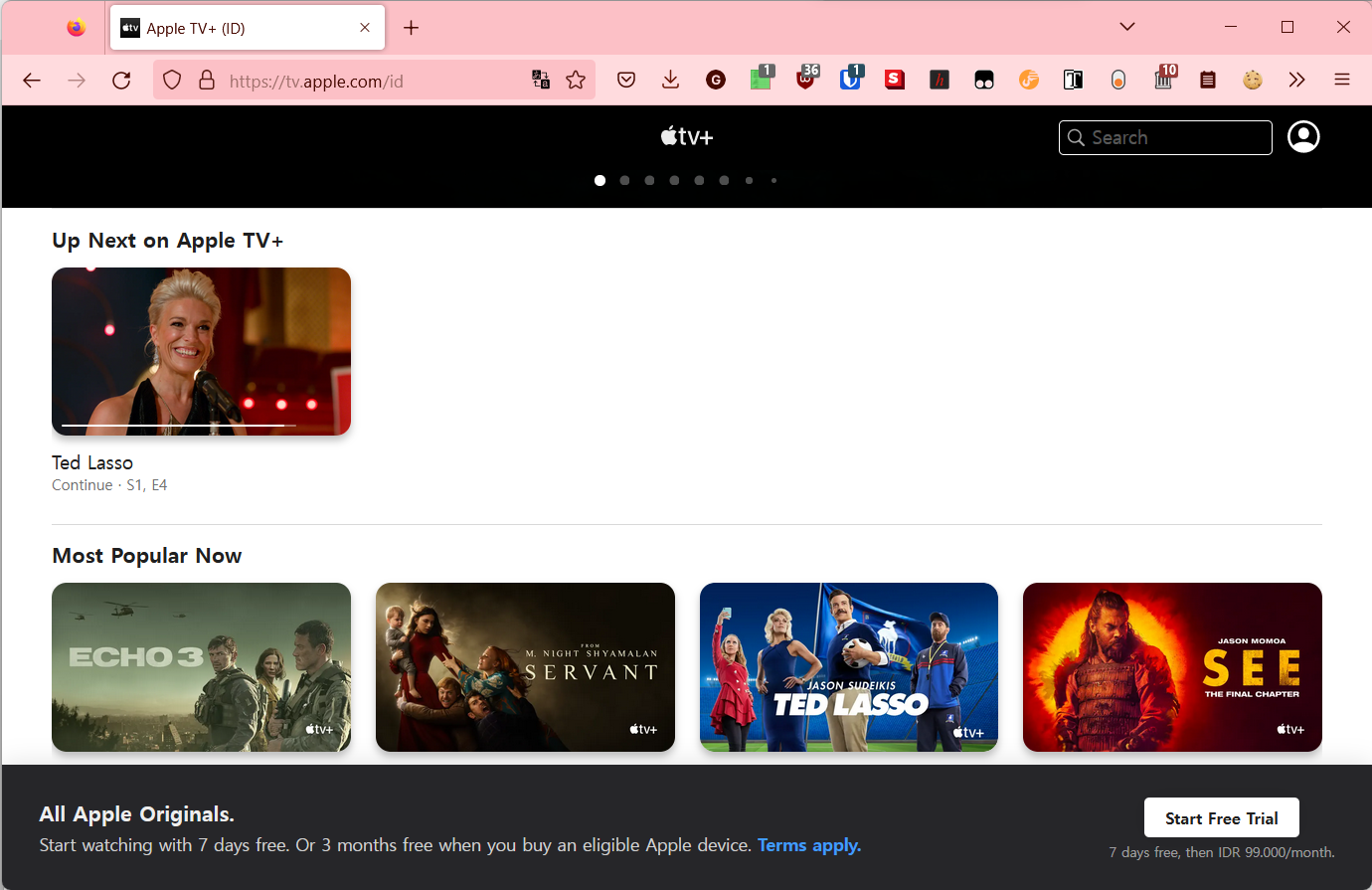
Task: Click the Ted Lasso title under Up Next
Action: tap(92, 462)
